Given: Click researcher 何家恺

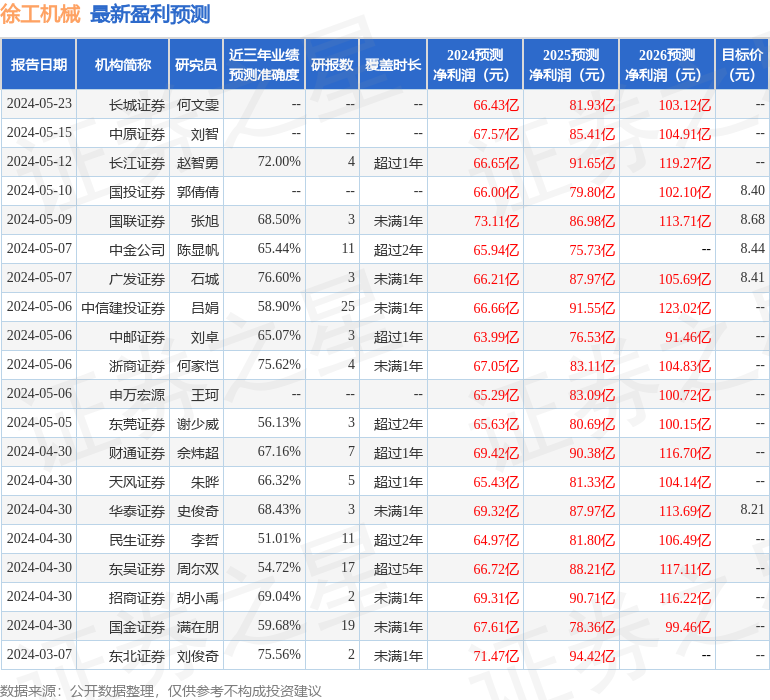Looking at the screenshot, I should coord(197,366).
